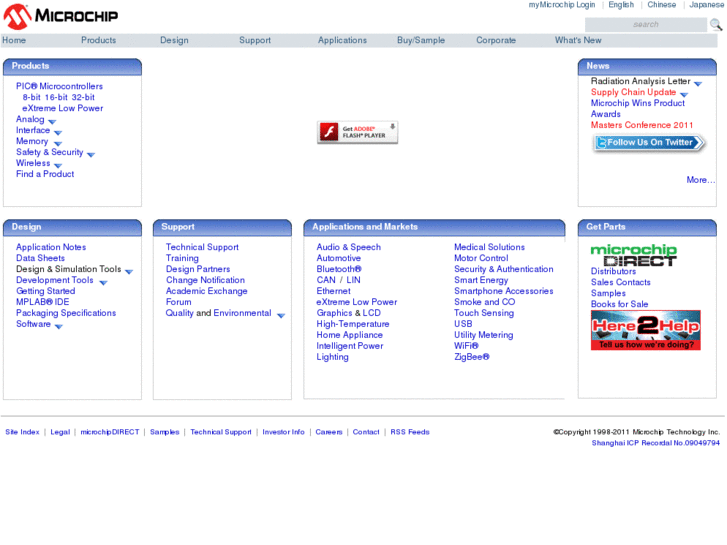This screenshot has height=545, width=727.
Task: Open Masters Conference 2011 news link
Action: (642, 125)
